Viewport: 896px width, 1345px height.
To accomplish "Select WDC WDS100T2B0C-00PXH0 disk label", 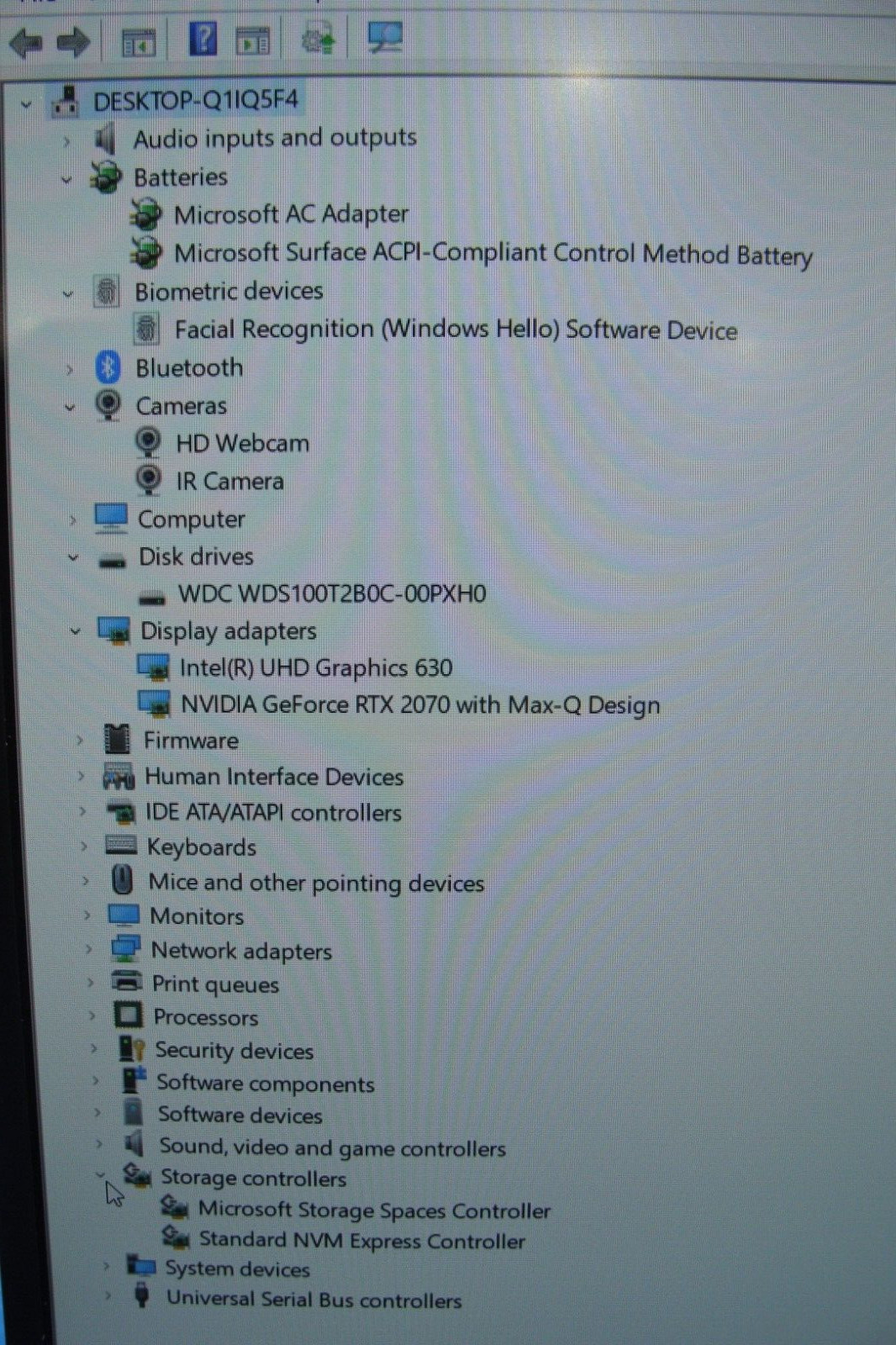I will point(332,594).
